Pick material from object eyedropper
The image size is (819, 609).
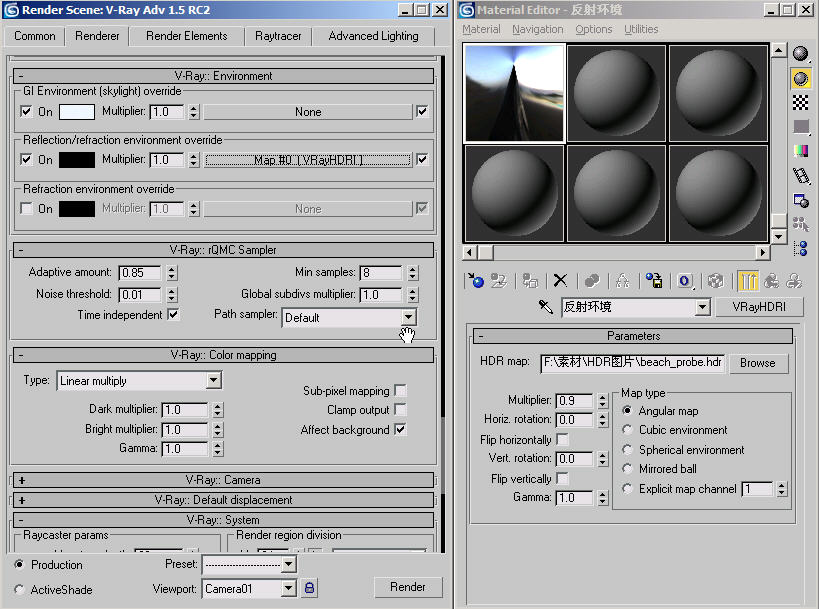point(545,307)
